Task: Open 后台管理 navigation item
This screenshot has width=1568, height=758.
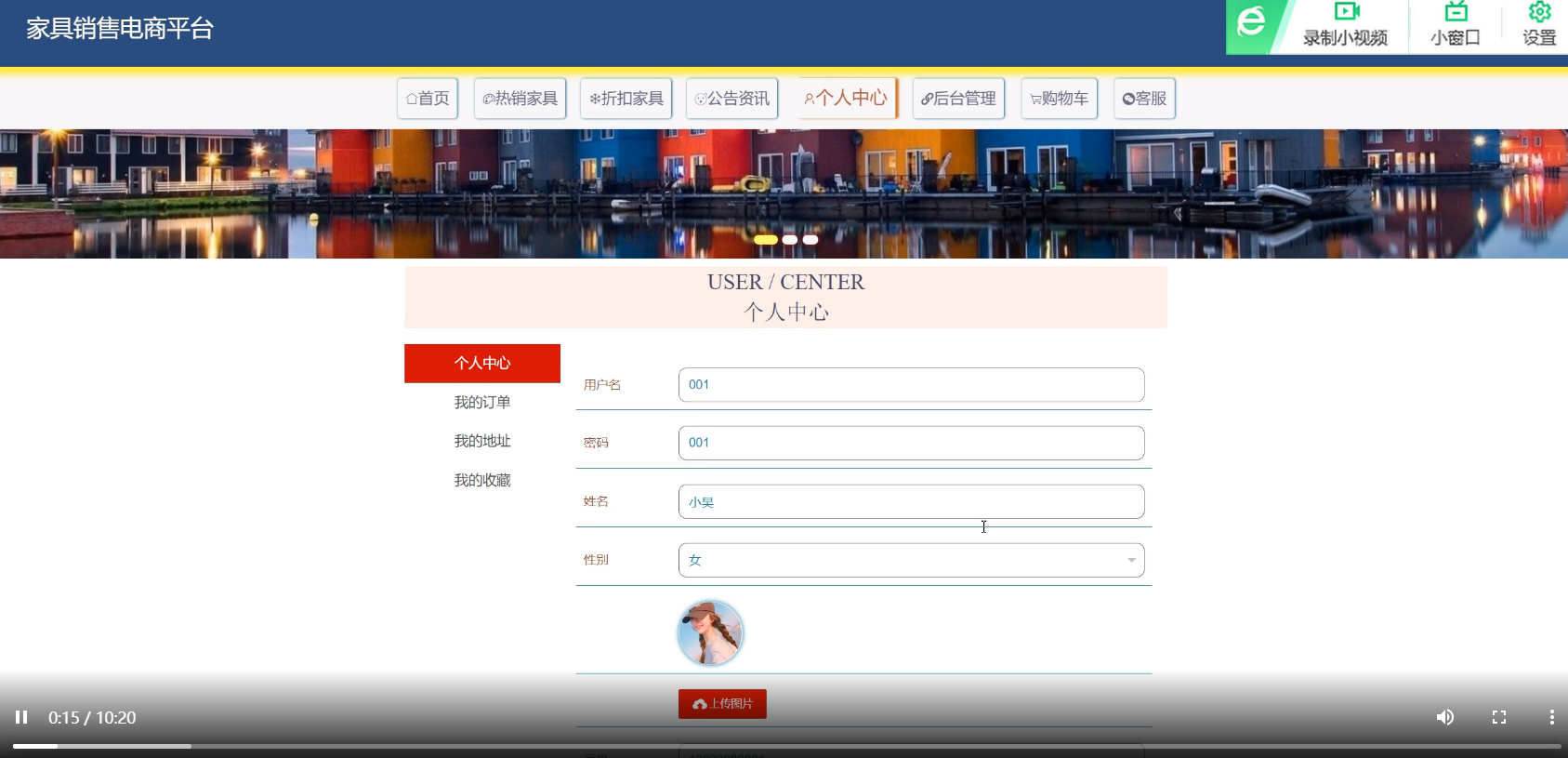Action: click(x=958, y=99)
